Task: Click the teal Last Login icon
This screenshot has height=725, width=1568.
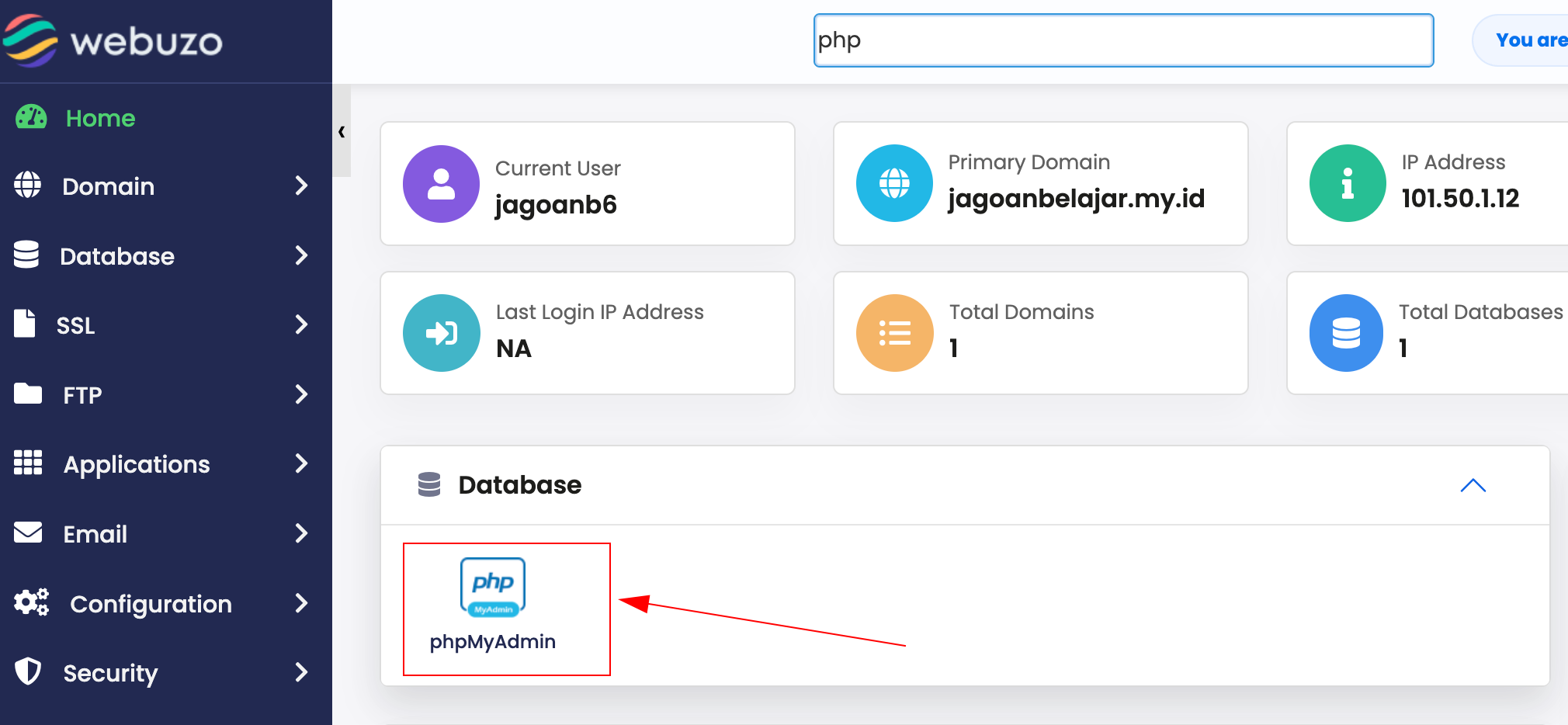Action: (x=441, y=333)
